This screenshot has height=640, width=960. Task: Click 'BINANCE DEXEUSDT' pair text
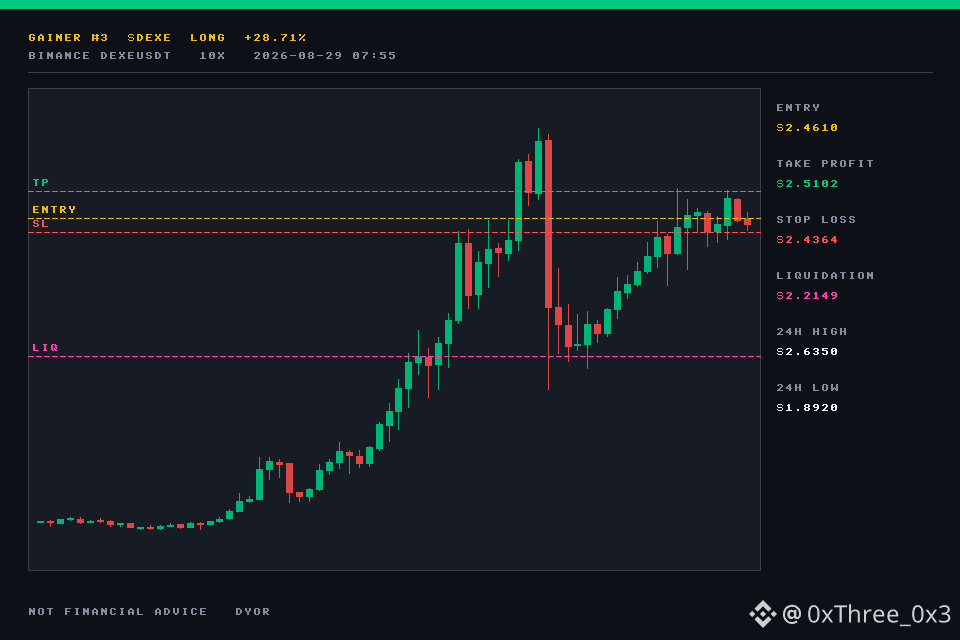[x=100, y=56]
